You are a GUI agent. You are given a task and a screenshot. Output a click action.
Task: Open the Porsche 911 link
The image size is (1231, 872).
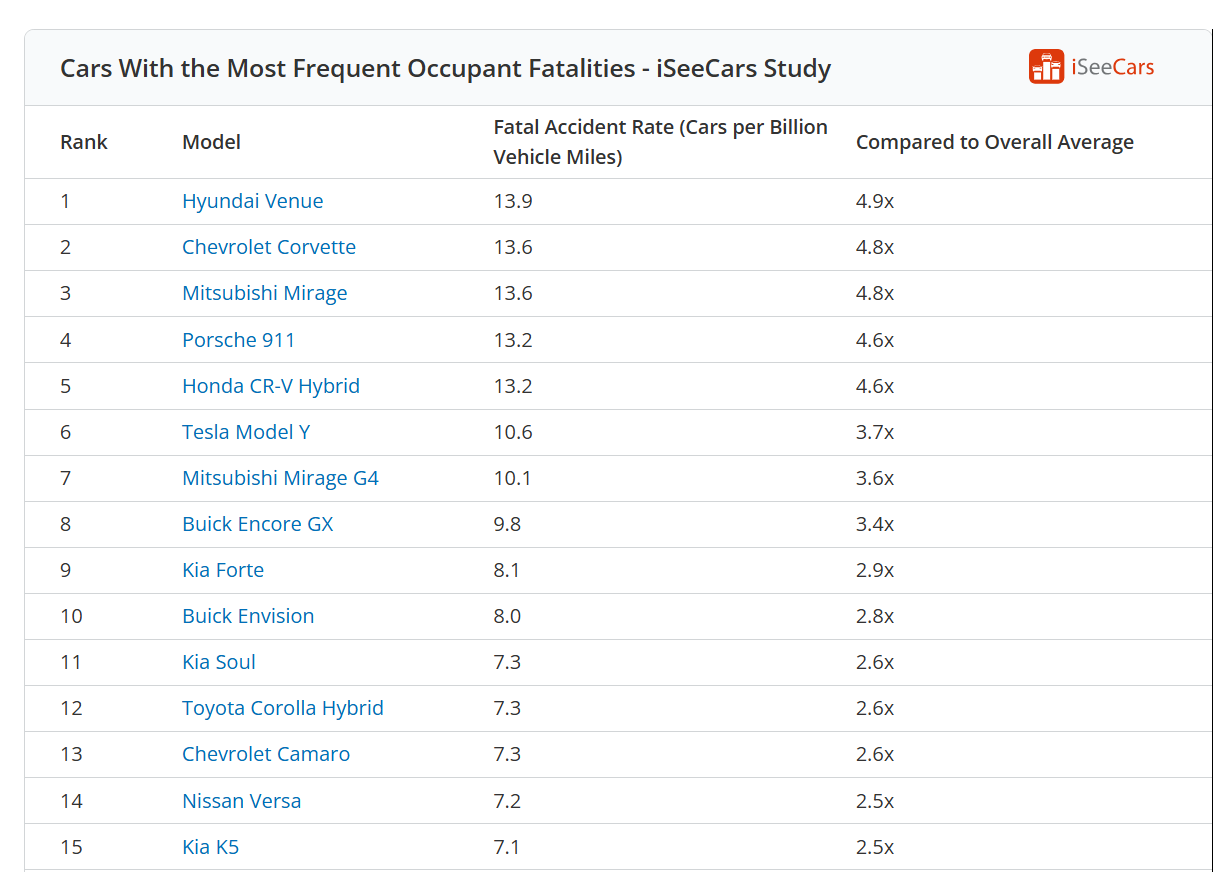[239, 340]
